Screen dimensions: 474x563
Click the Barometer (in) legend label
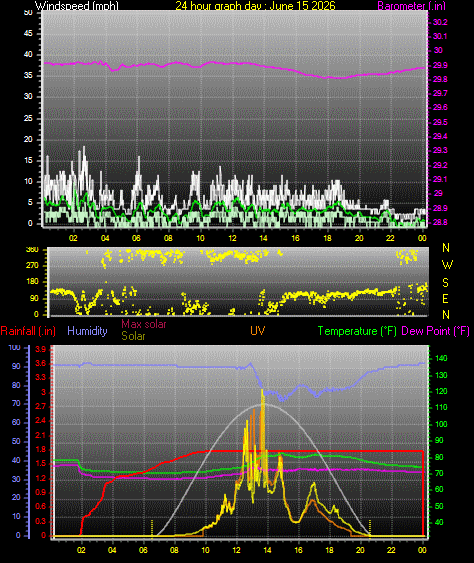412,6
